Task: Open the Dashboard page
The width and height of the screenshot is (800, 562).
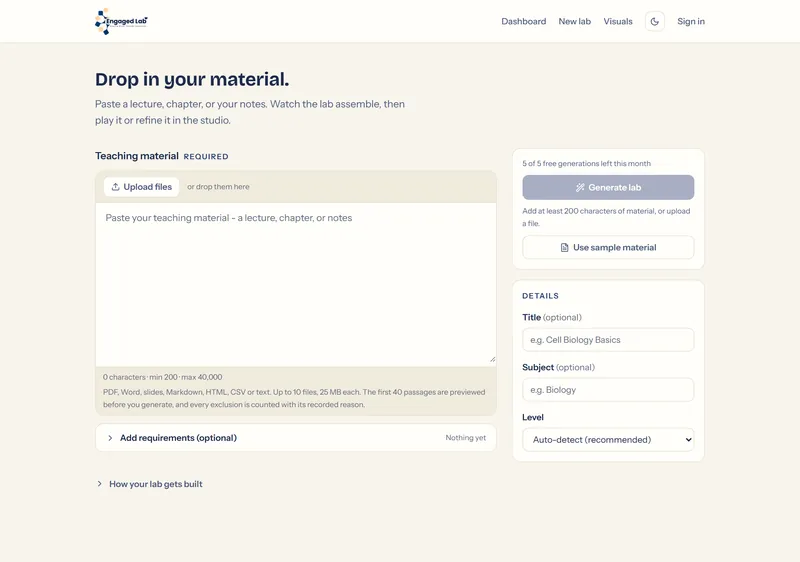Action: click(x=523, y=21)
